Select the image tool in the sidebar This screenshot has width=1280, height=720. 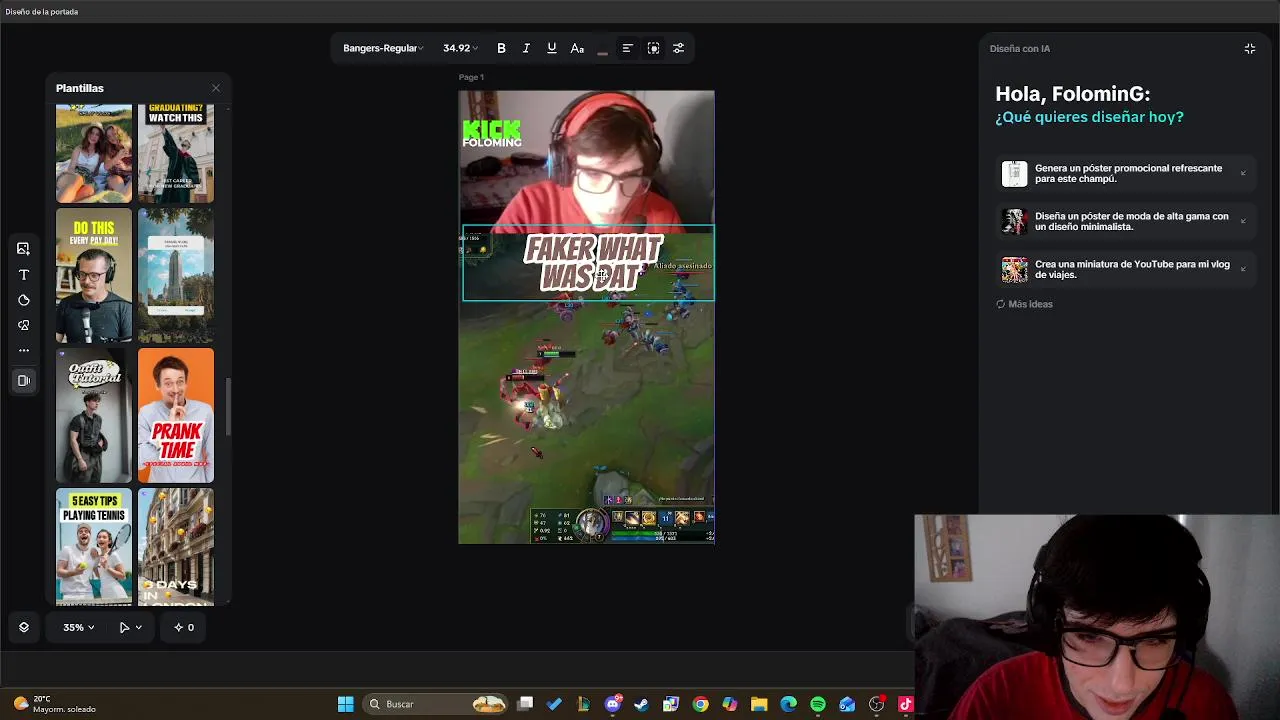24,249
